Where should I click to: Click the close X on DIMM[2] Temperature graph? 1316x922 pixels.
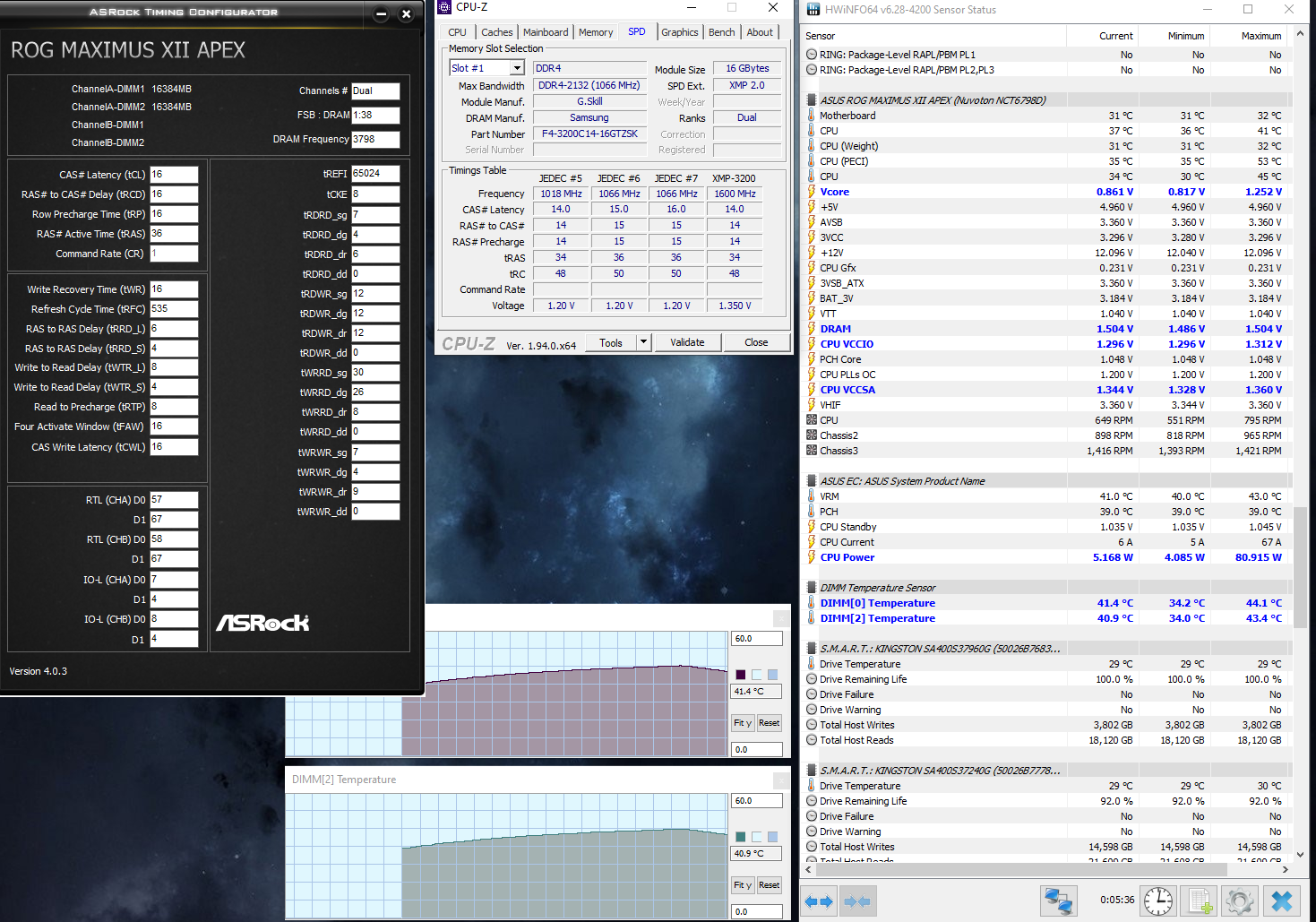(782, 780)
